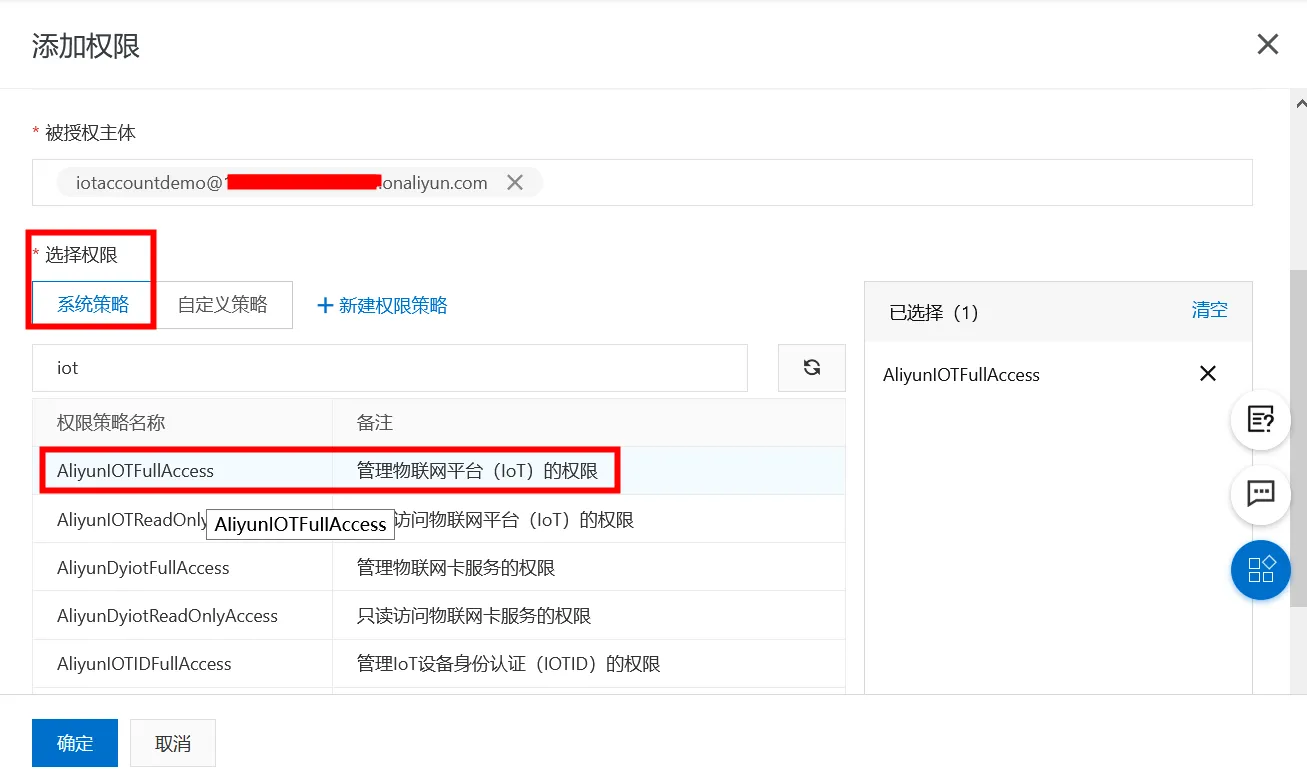1307x779 pixels.
Task: Select the AliyunIOTReadOnly policy row
Action: [x=439, y=520]
